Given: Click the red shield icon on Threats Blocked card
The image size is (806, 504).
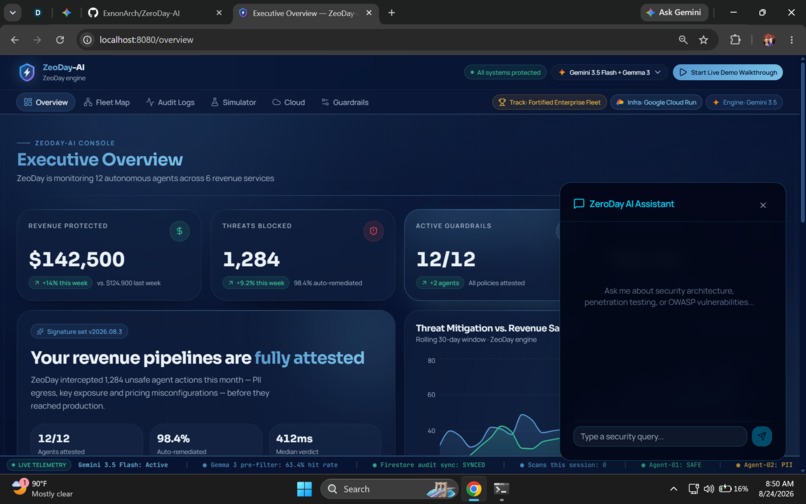Looking at the screenshot, I should point(373,231).
